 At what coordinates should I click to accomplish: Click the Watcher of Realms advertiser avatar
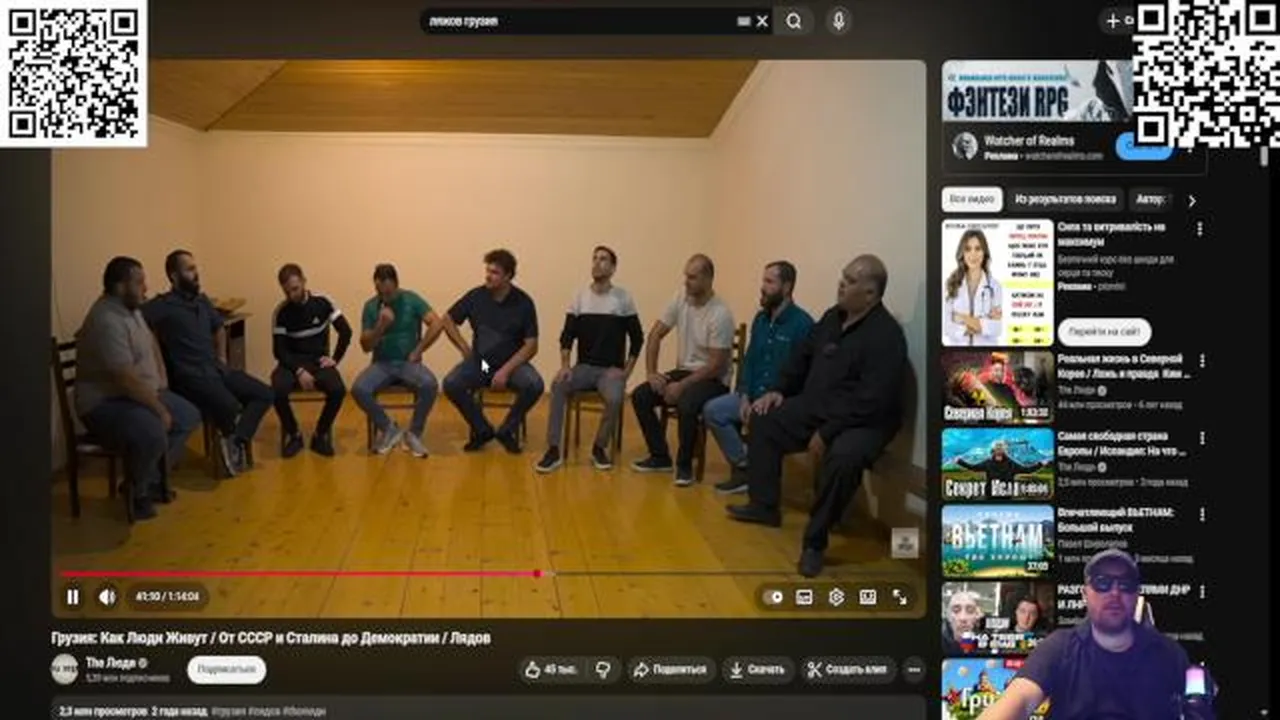coord(965,146)
